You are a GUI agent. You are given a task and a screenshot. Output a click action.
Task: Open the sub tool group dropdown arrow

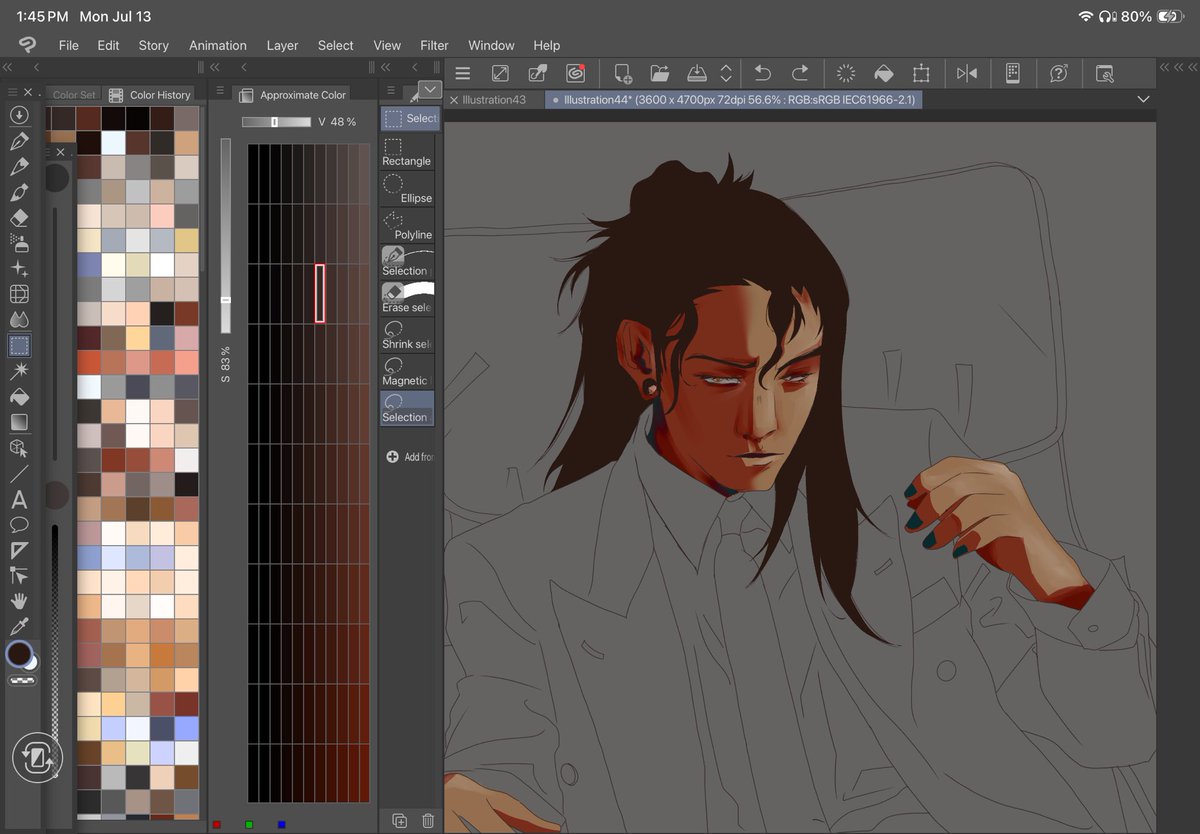tap(429, 90)
